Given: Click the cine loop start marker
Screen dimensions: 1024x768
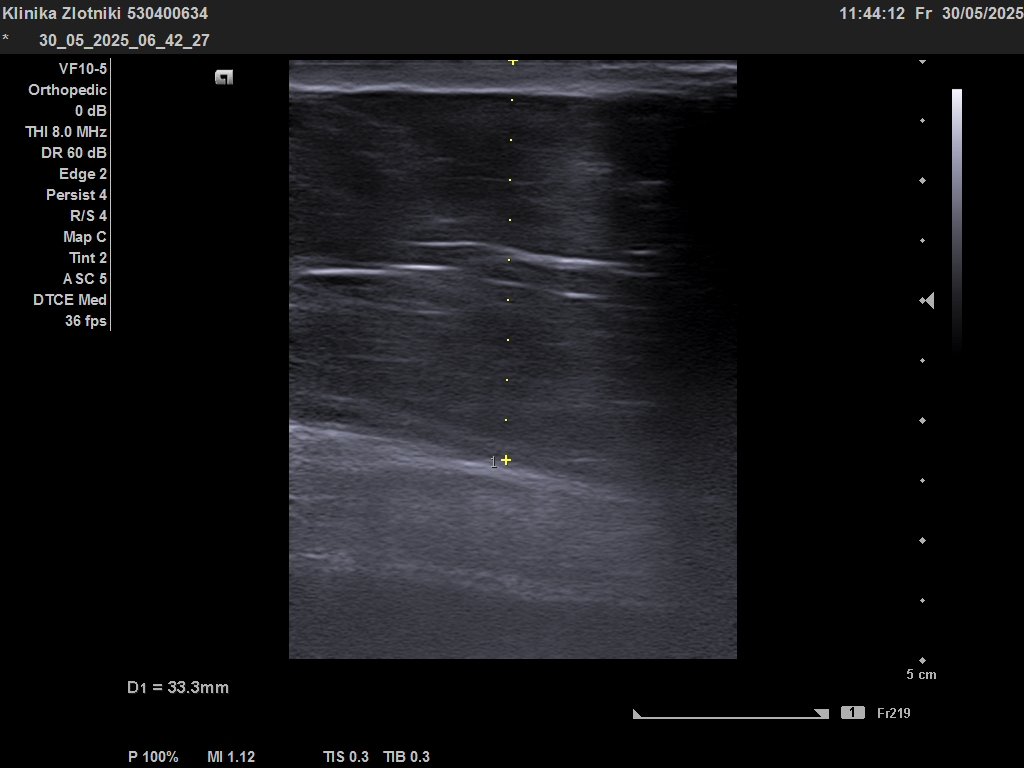Looking at the screenshot, I should (637, 714).
